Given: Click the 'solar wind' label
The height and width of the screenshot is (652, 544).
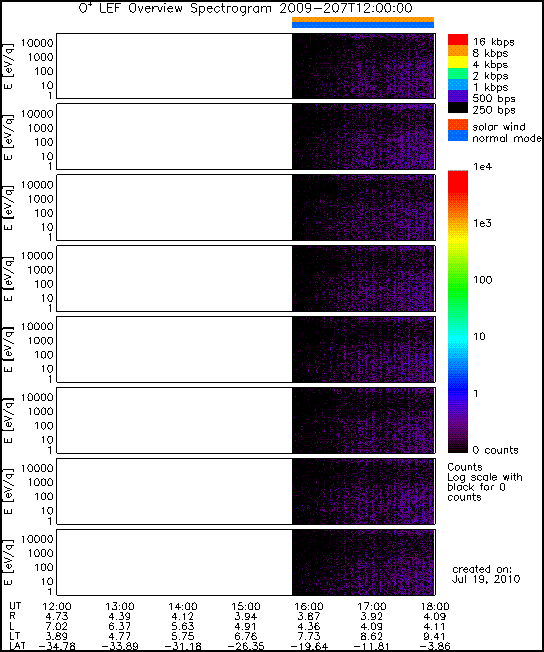Looking at the screenshot, I should point(499,127).
